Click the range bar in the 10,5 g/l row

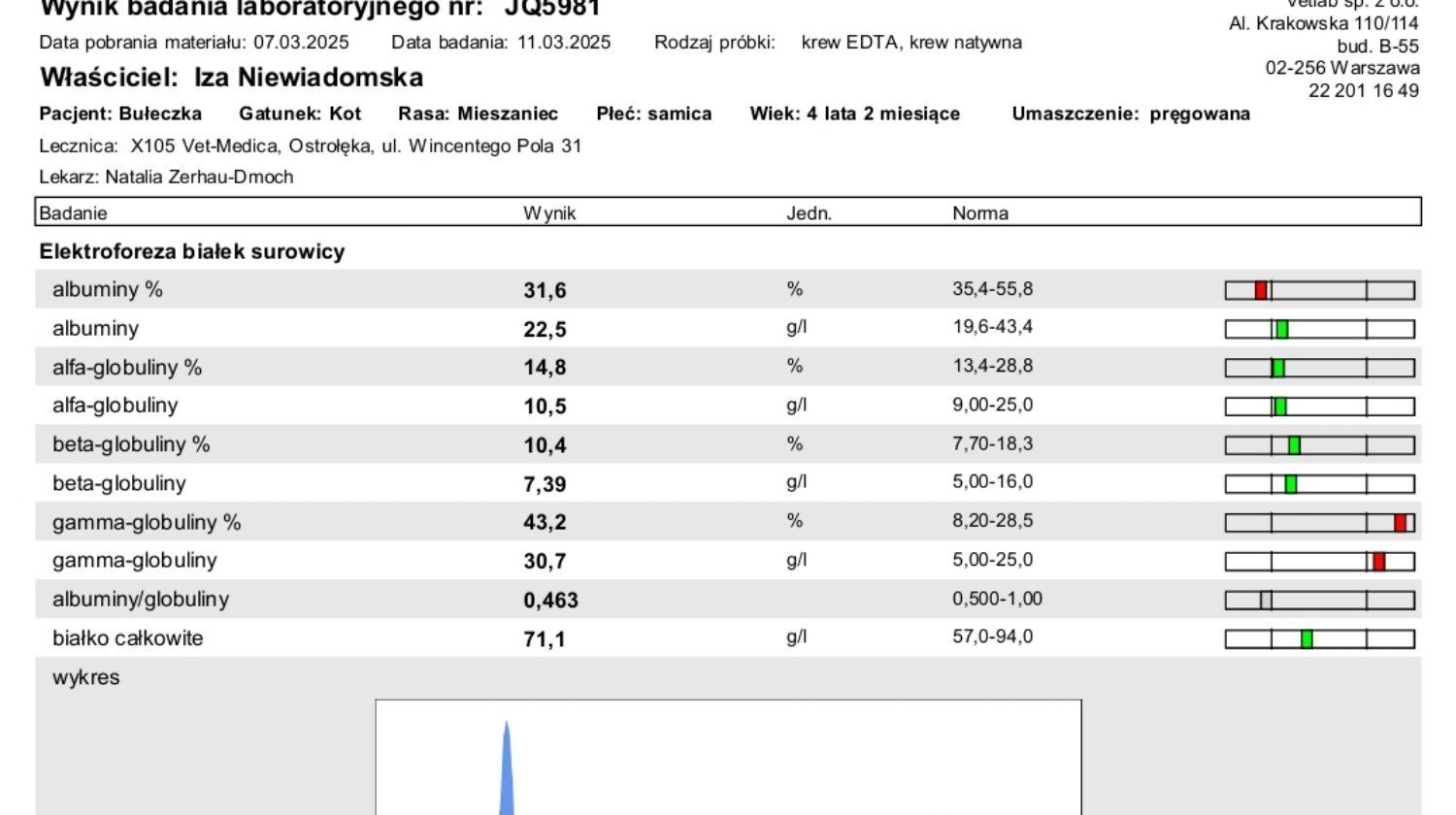1320,407
